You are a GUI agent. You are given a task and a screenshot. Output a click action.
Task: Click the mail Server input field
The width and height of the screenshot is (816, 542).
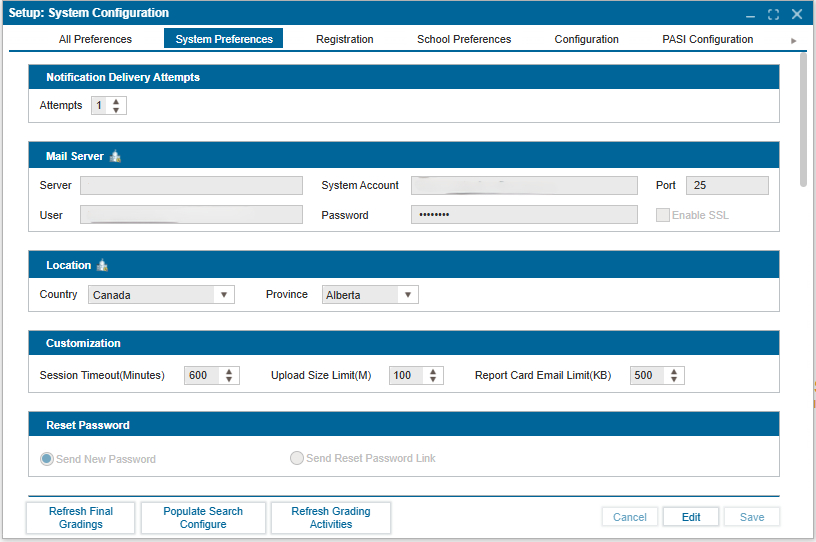[x=191, y=186]
